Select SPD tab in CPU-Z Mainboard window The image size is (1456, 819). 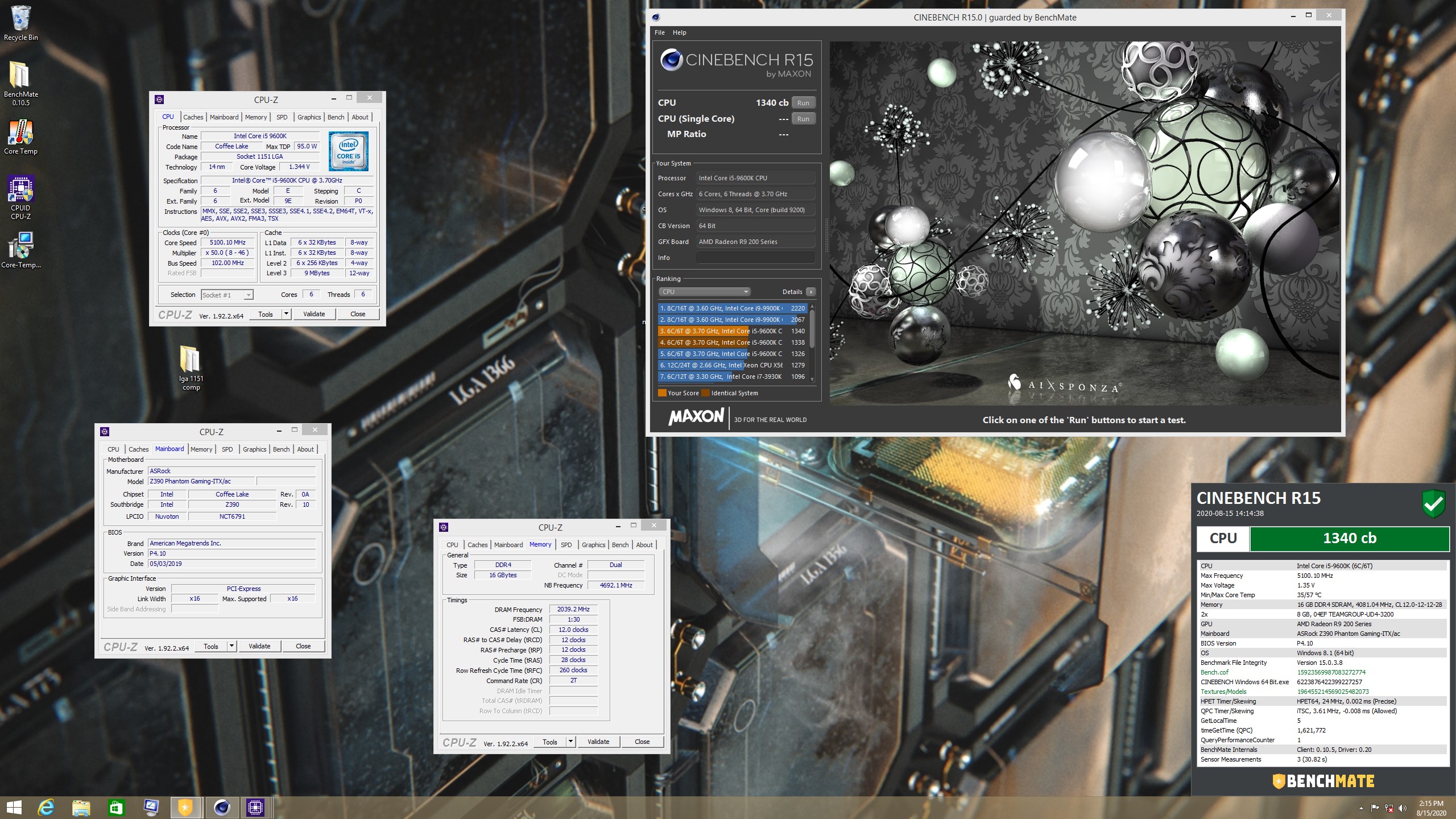(x=227, y=449)
